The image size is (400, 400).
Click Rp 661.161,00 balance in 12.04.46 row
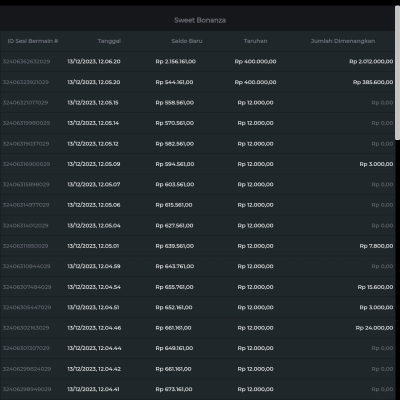[173, 328]
